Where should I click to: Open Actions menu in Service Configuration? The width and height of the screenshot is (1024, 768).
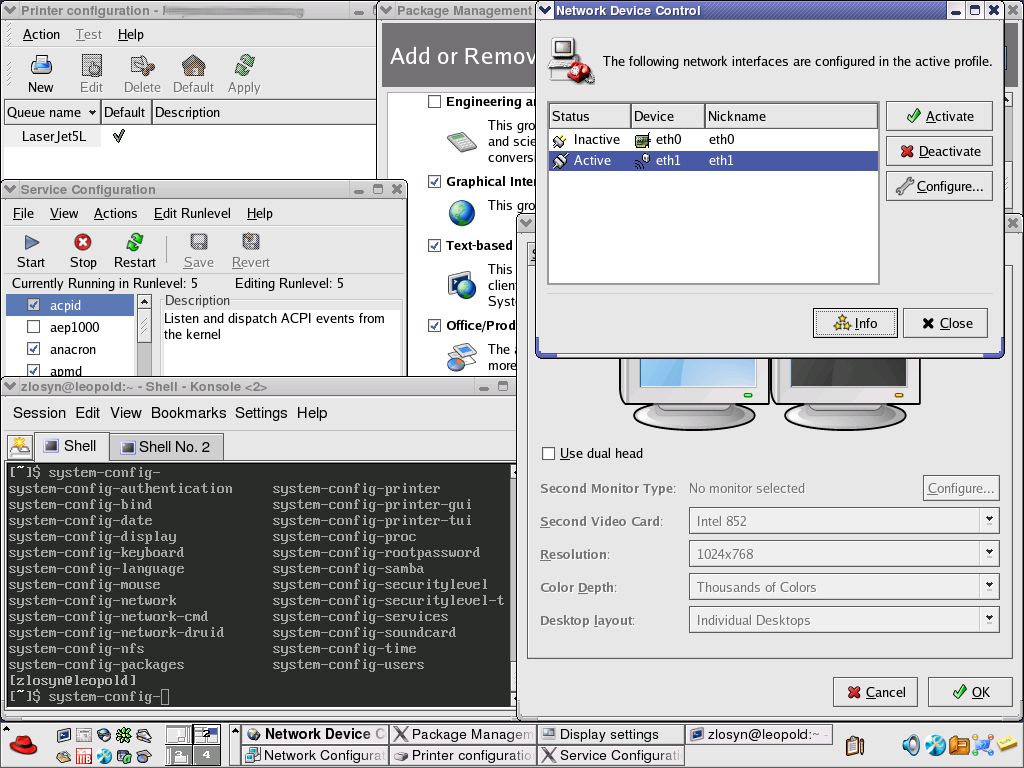click(x=115, y=214)
